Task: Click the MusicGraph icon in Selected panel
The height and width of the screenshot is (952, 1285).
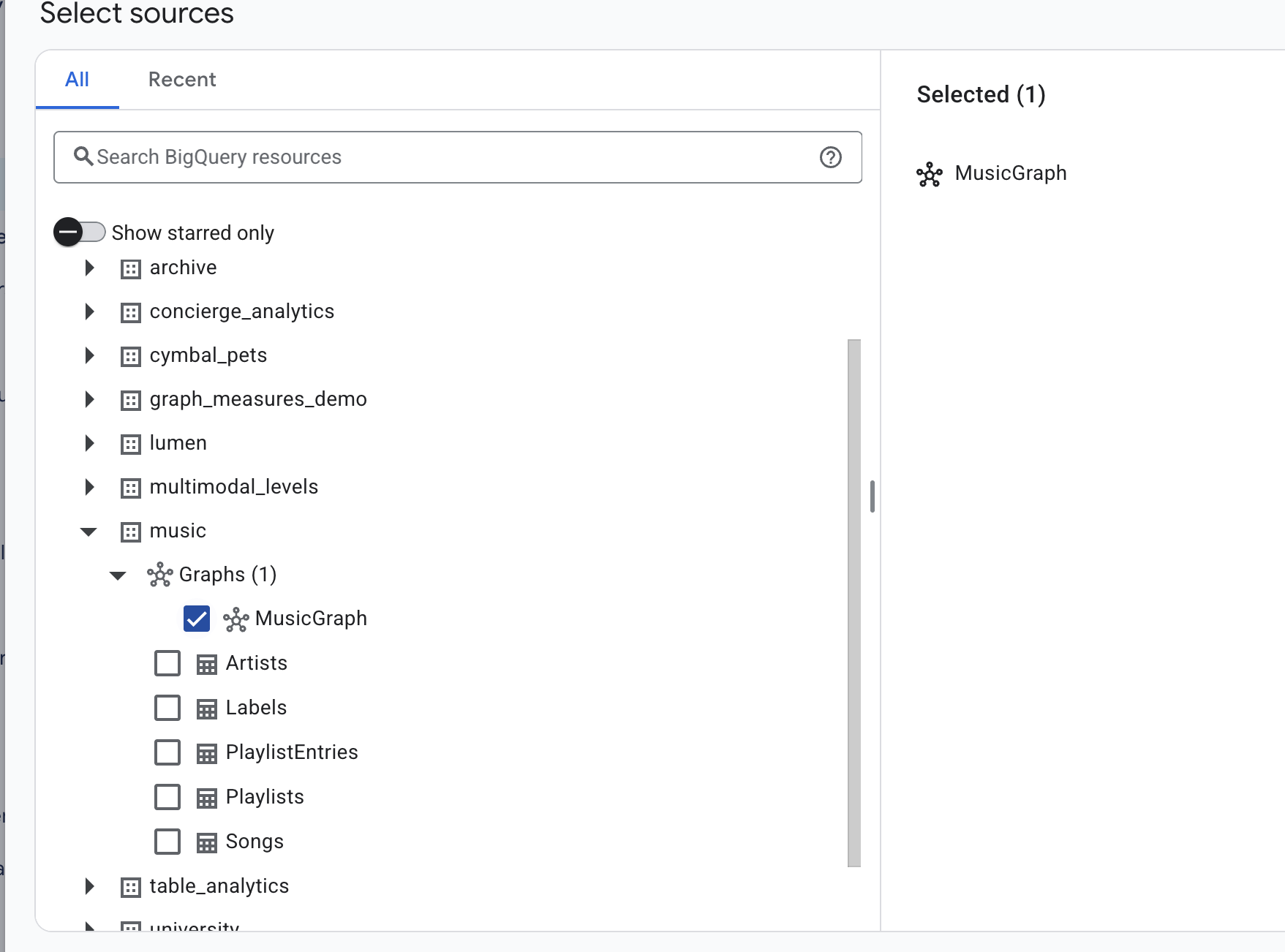Action: 930,174
